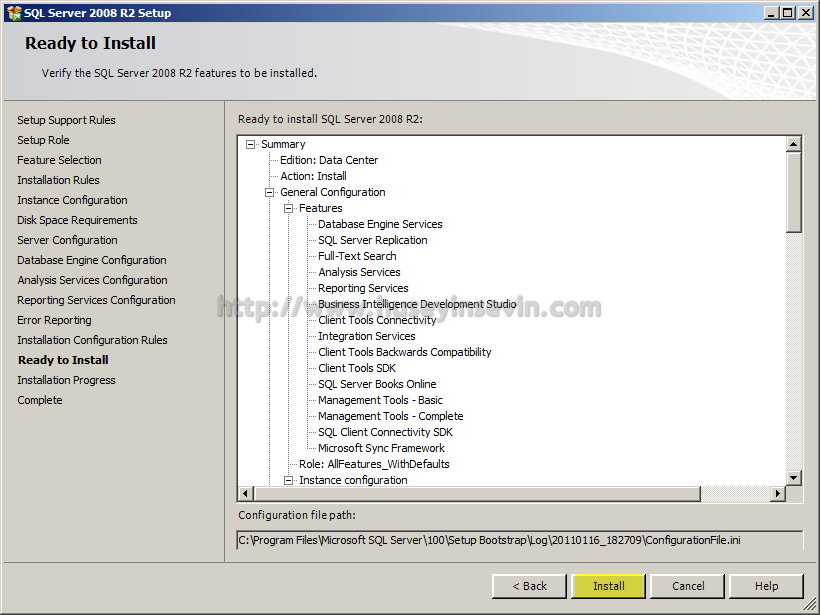Select the Ready to Install step
Image resolution: width=820 pixels, height=615 pixels.
click(x=63, y=360)
